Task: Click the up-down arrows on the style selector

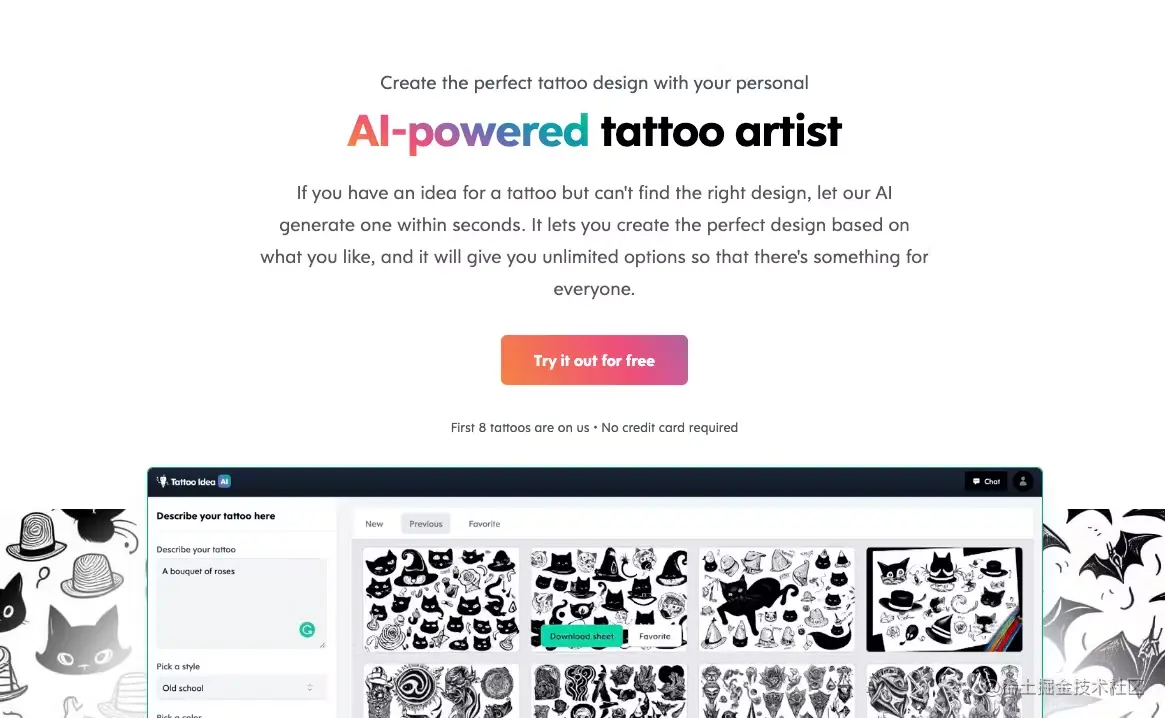Action: pyautogui.click(x=310, y=688)
